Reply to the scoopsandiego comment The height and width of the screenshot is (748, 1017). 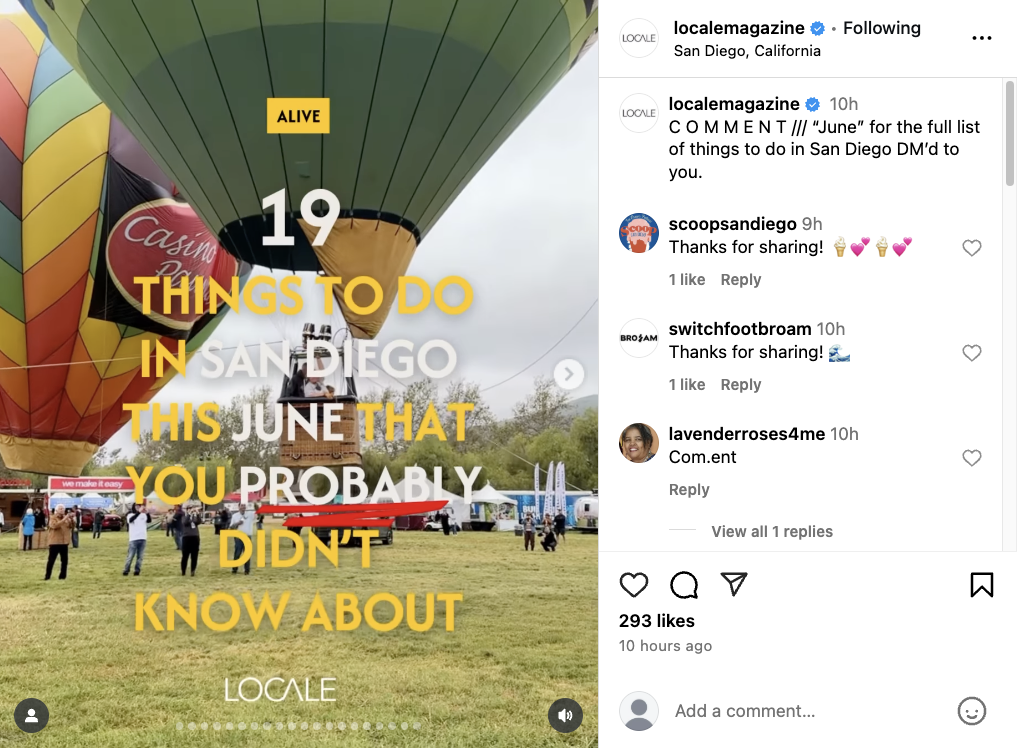(x=741, y=280)
